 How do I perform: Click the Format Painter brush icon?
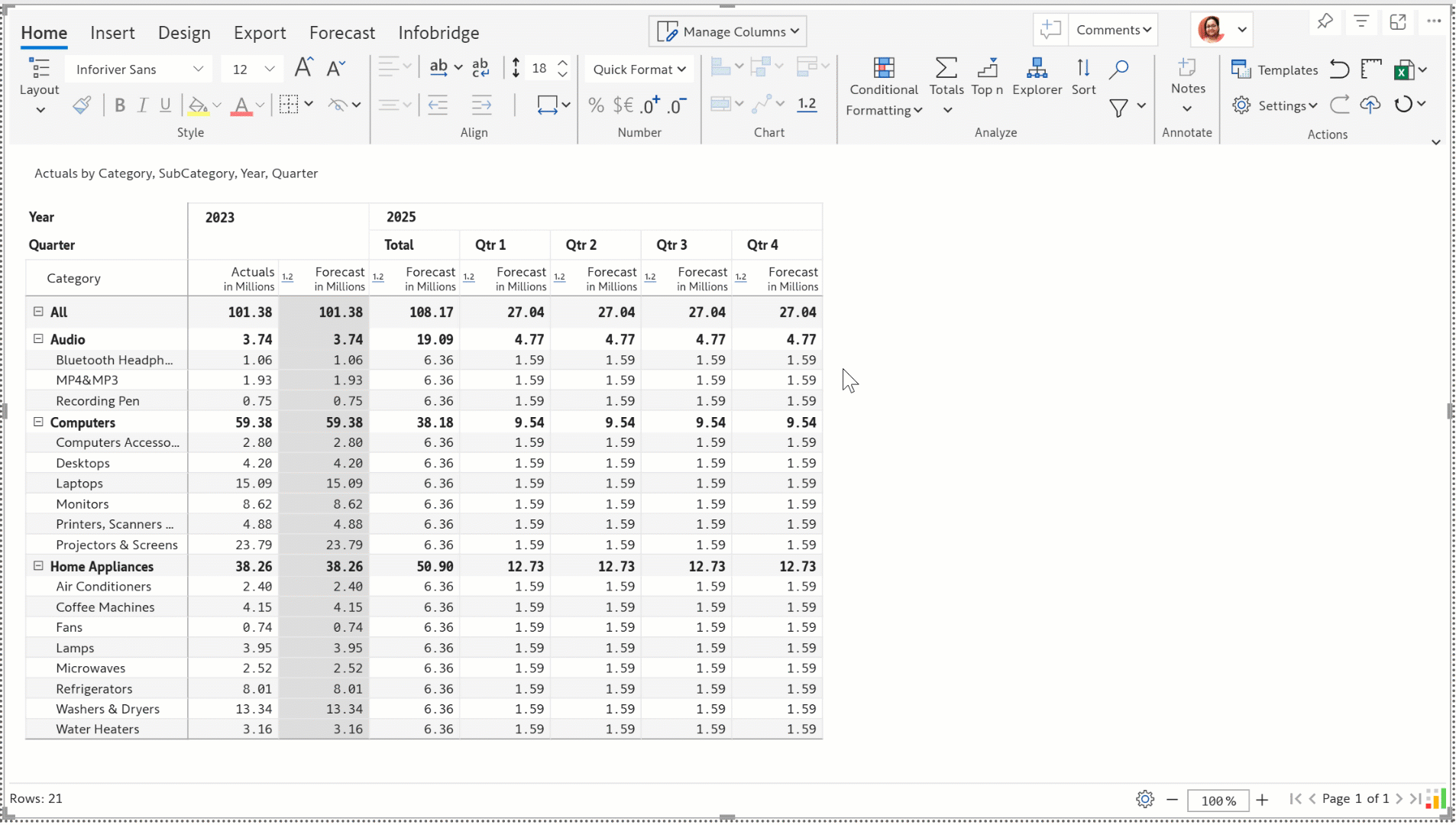tap(82, 105)
